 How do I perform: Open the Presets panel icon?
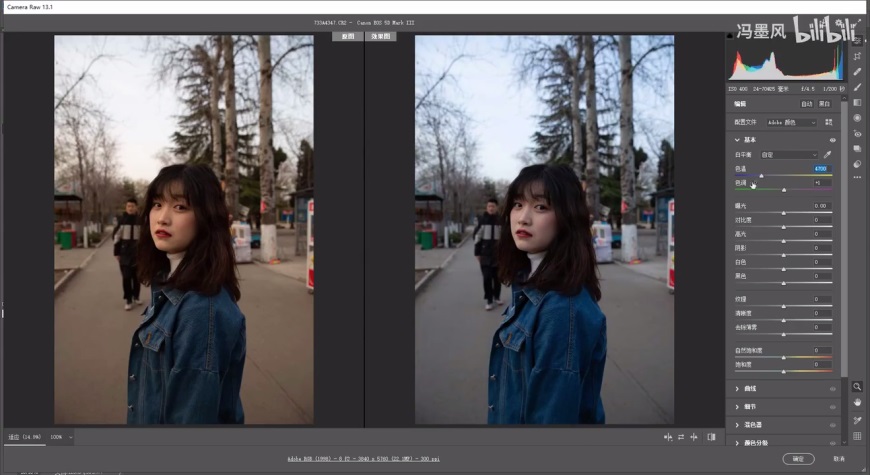pyautogui.click(x=857, y=164)
